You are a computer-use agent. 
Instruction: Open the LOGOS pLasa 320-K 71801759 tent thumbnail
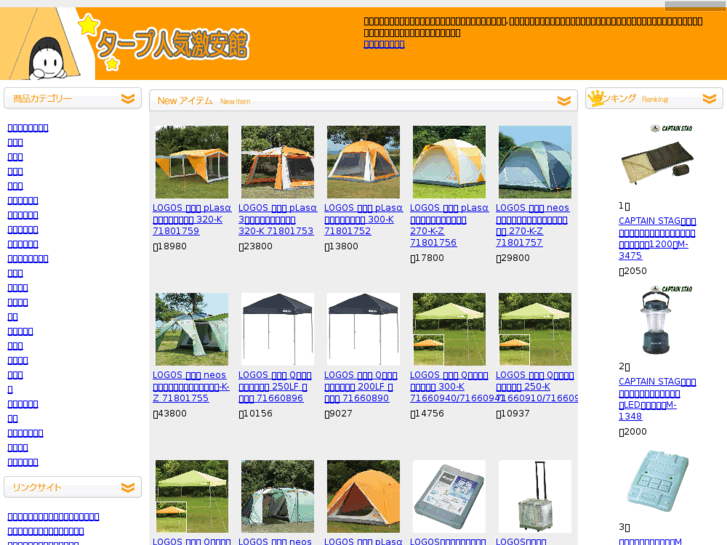(x=192, y=162)
